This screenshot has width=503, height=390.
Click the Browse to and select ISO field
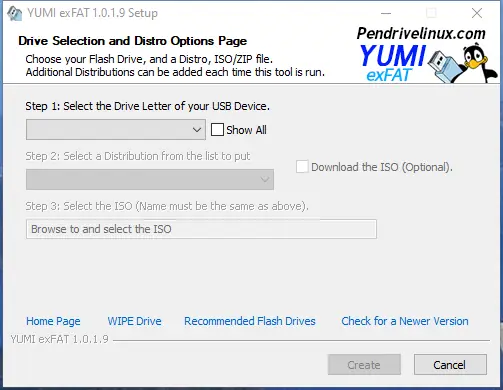tap(201, 229)
